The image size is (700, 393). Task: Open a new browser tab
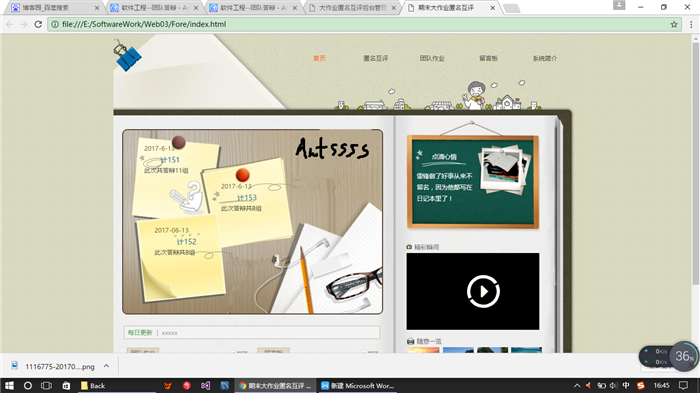pyautogui.click(x=511, y=8)
